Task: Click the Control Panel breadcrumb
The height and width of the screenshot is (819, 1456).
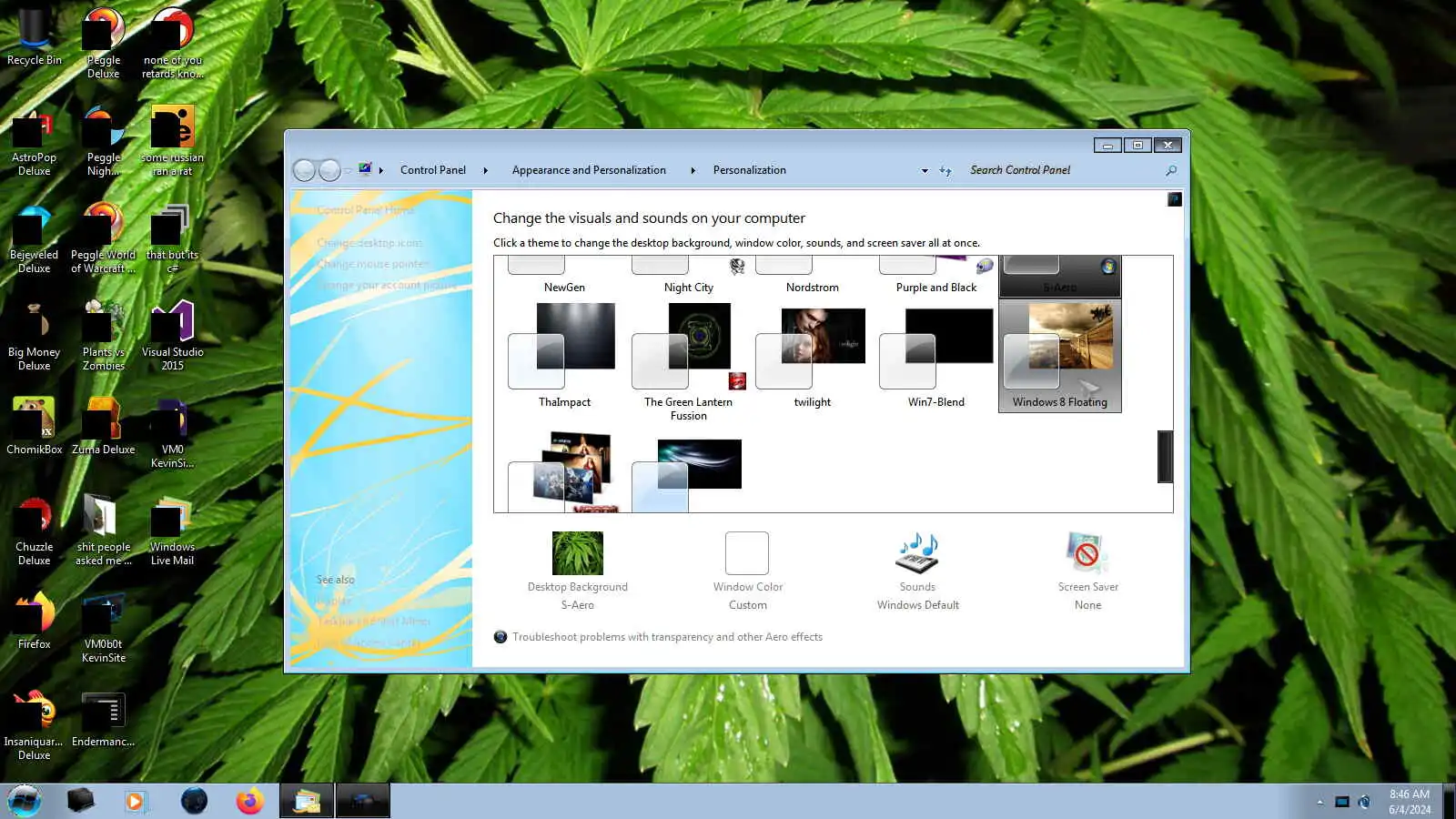Action: [433, 170]
